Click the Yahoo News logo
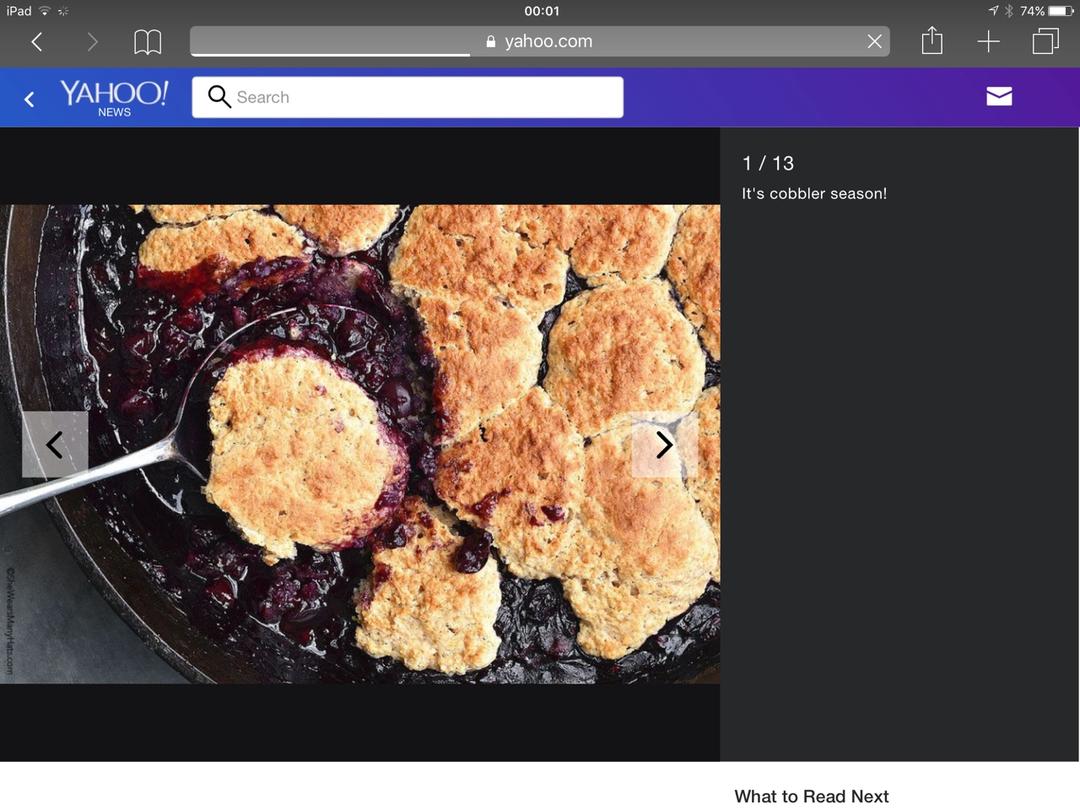 [114, 97]
